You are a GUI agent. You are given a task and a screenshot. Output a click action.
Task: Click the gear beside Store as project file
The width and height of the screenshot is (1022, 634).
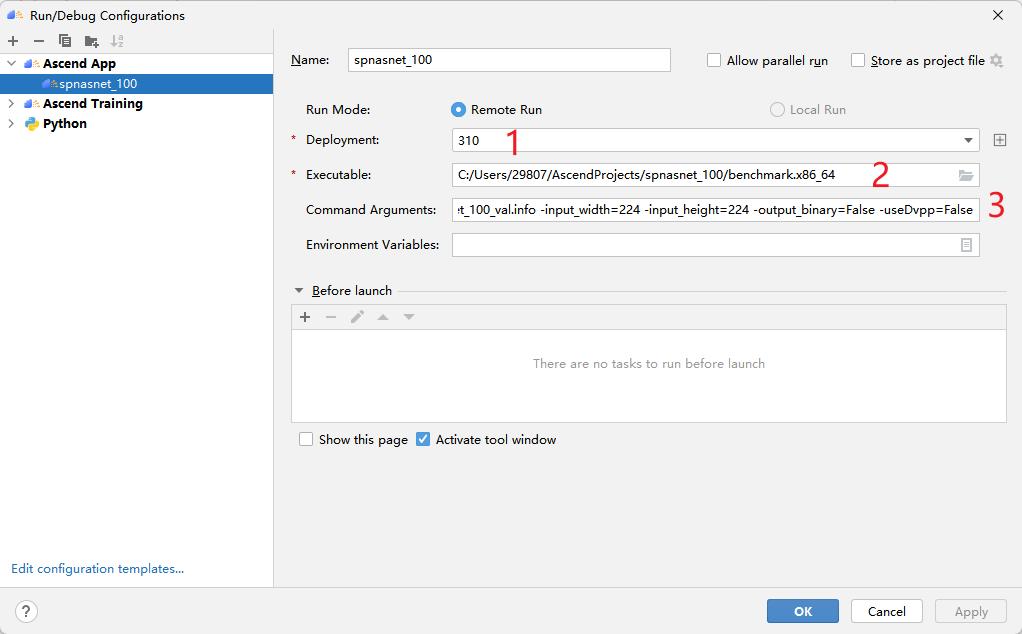click(996, 60)
